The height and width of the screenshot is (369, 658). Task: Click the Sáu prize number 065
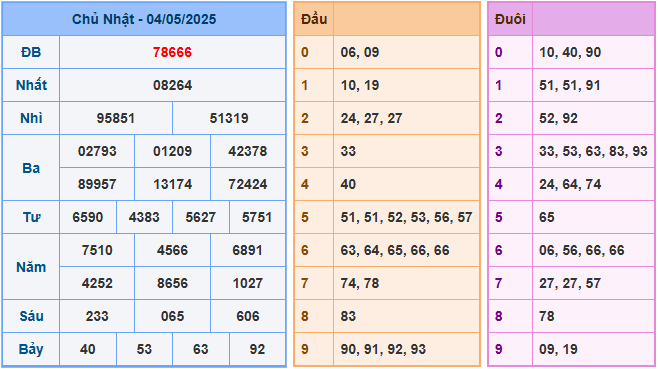pos(172,317)
